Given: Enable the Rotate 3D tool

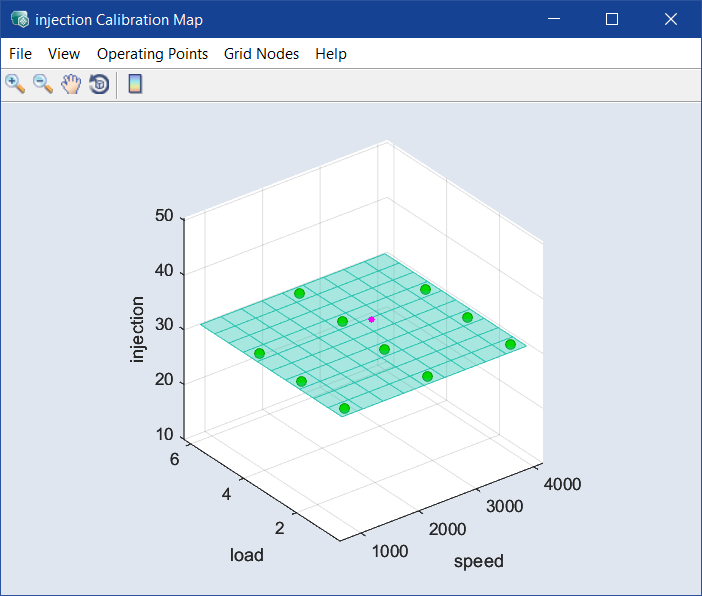Looking at the screenshot, I should [99, 84].
